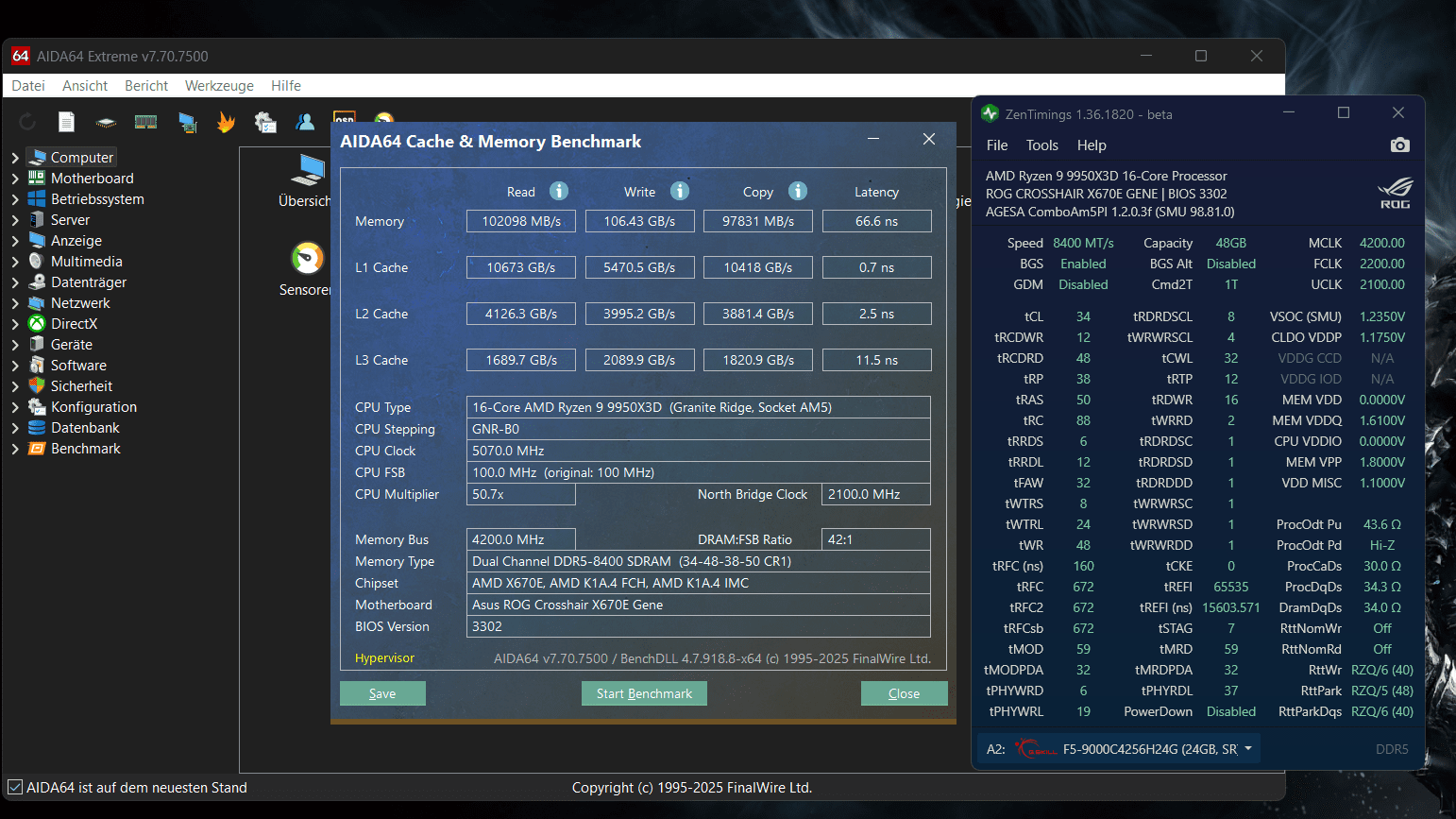
Task: Open the memory module toolbar icon
Action: point(145,122)
